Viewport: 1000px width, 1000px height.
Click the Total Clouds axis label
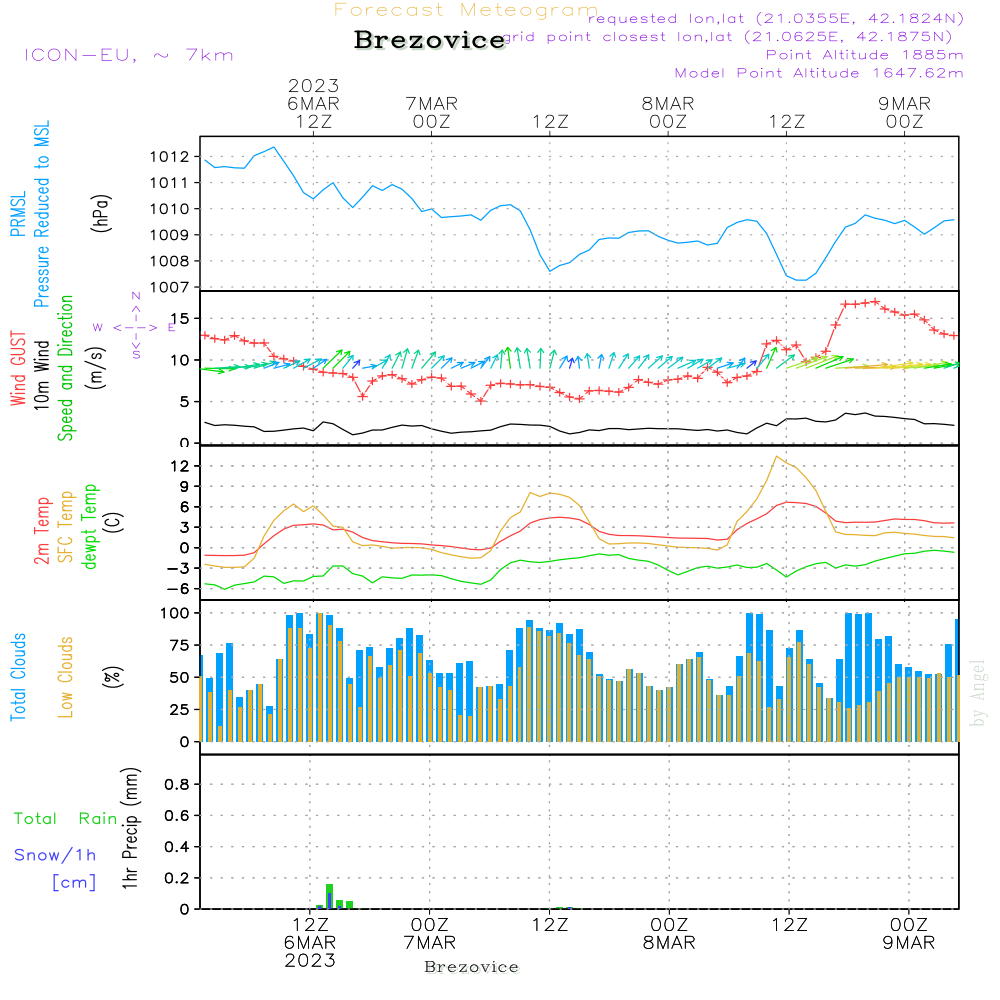tap(18, 677)
